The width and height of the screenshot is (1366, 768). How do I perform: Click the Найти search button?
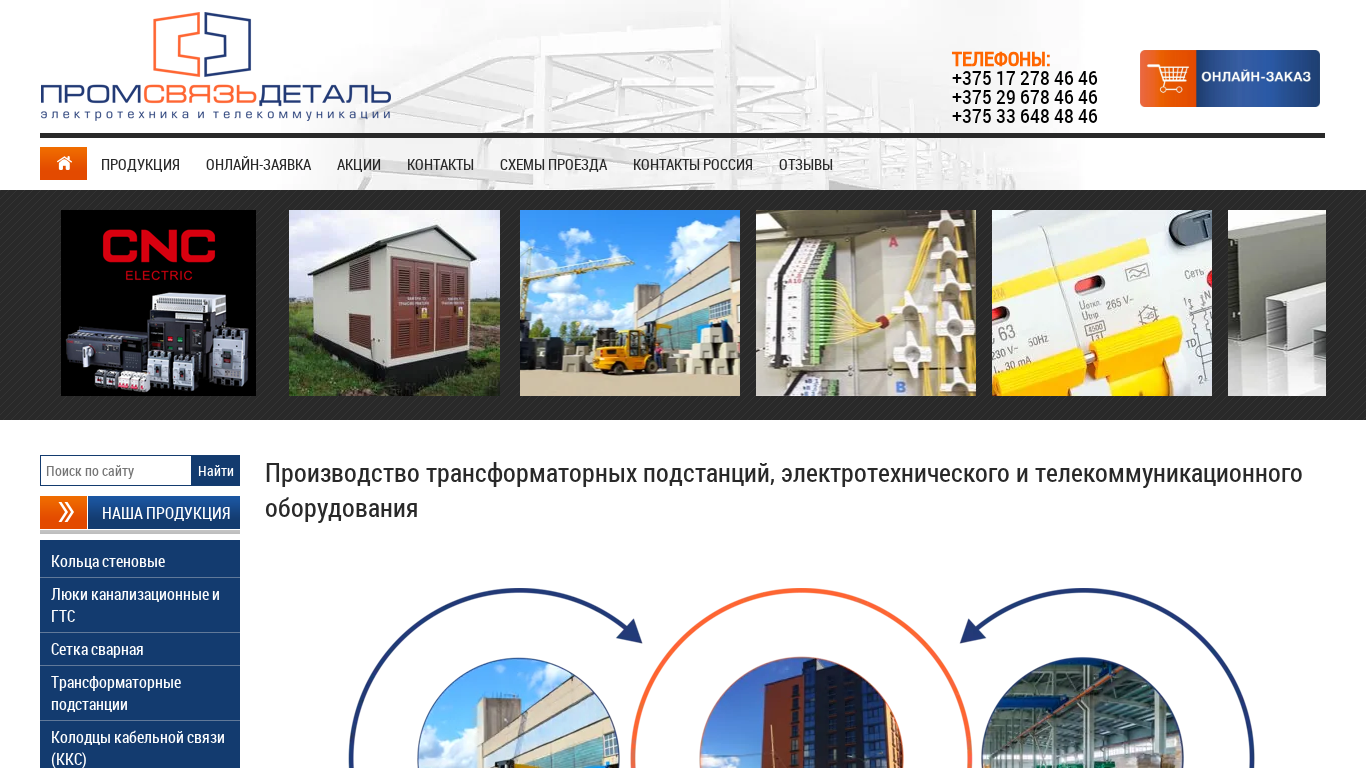(216, 471)
